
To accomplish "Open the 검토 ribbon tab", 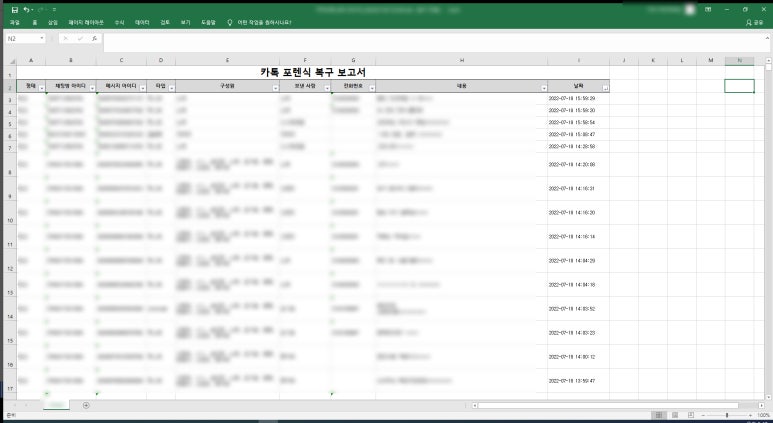I will click(x=165, y=23).
